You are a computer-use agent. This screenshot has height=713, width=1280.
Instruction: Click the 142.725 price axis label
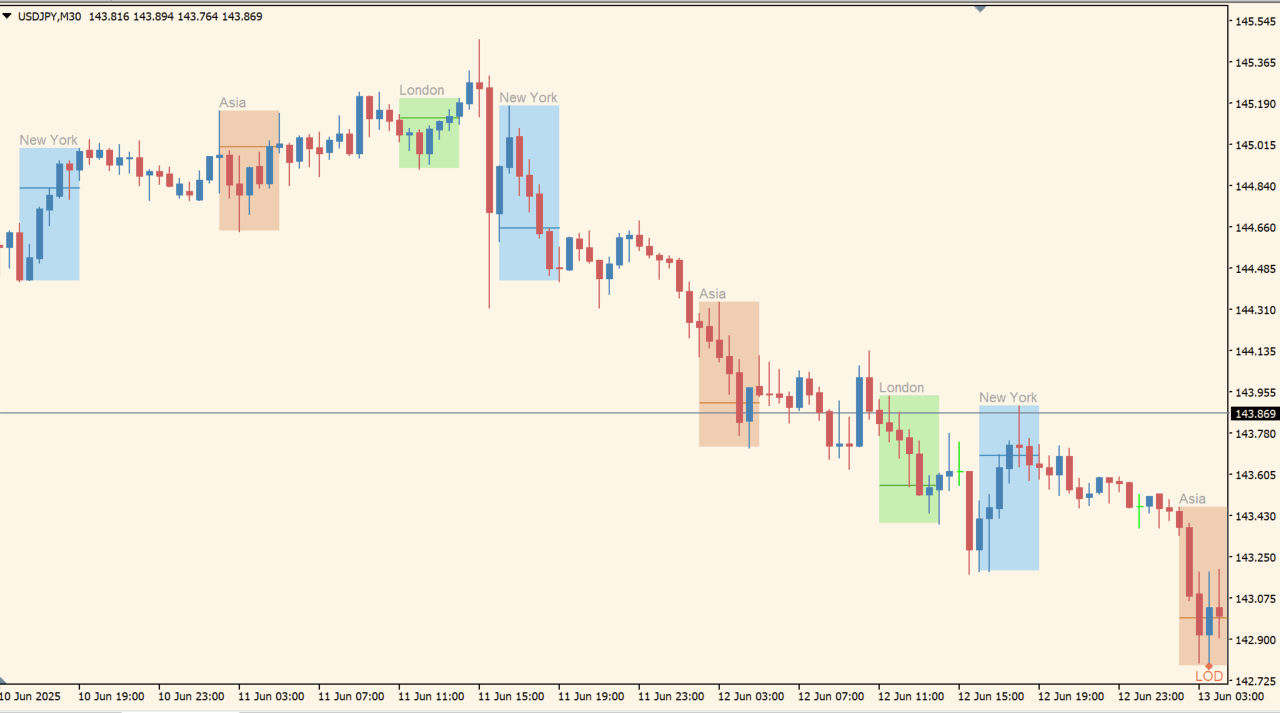pos(1254,681)
